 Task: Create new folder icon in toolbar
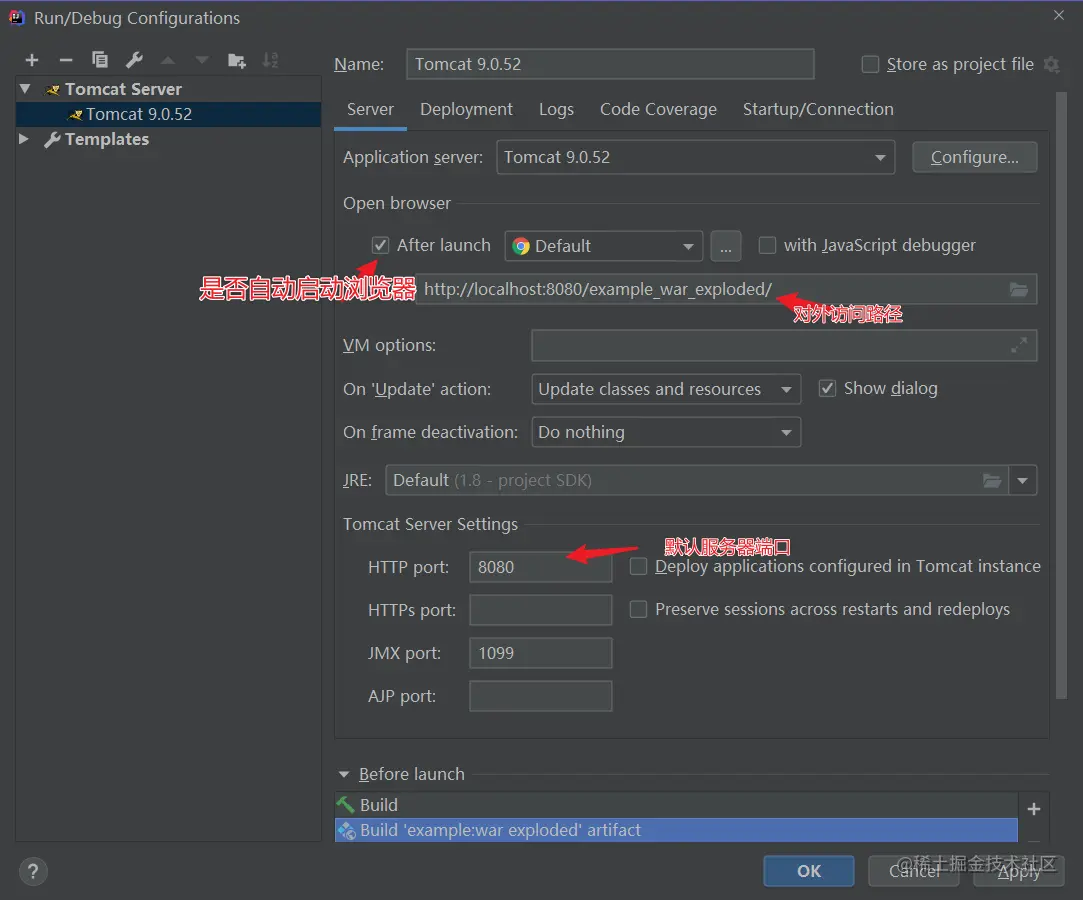point(237,61)
